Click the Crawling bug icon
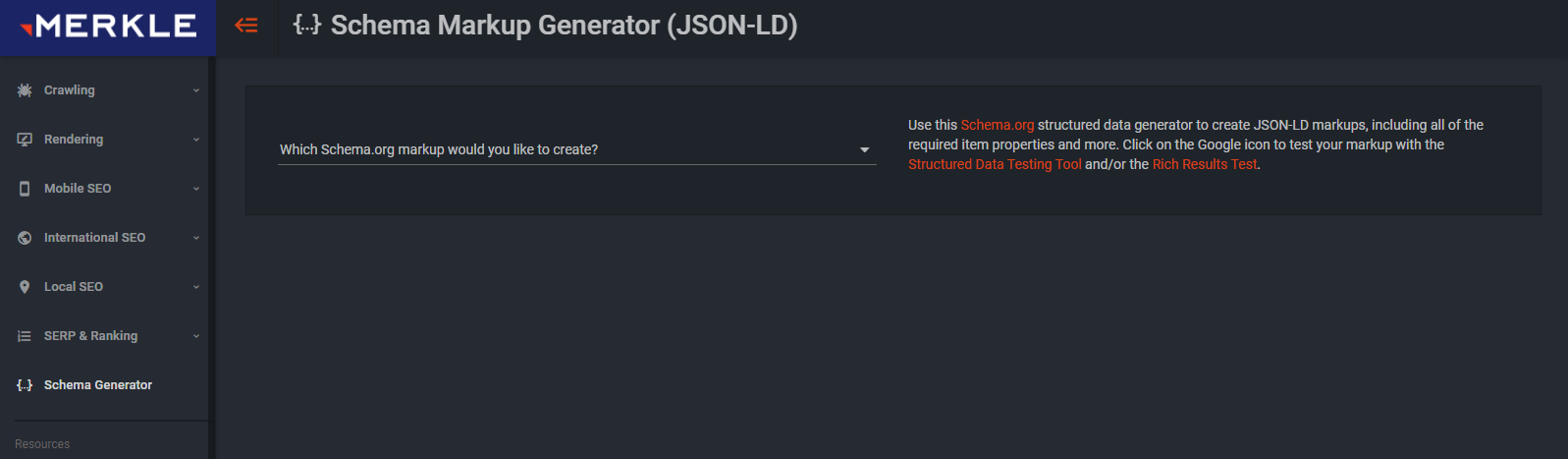 click(25, 90)
